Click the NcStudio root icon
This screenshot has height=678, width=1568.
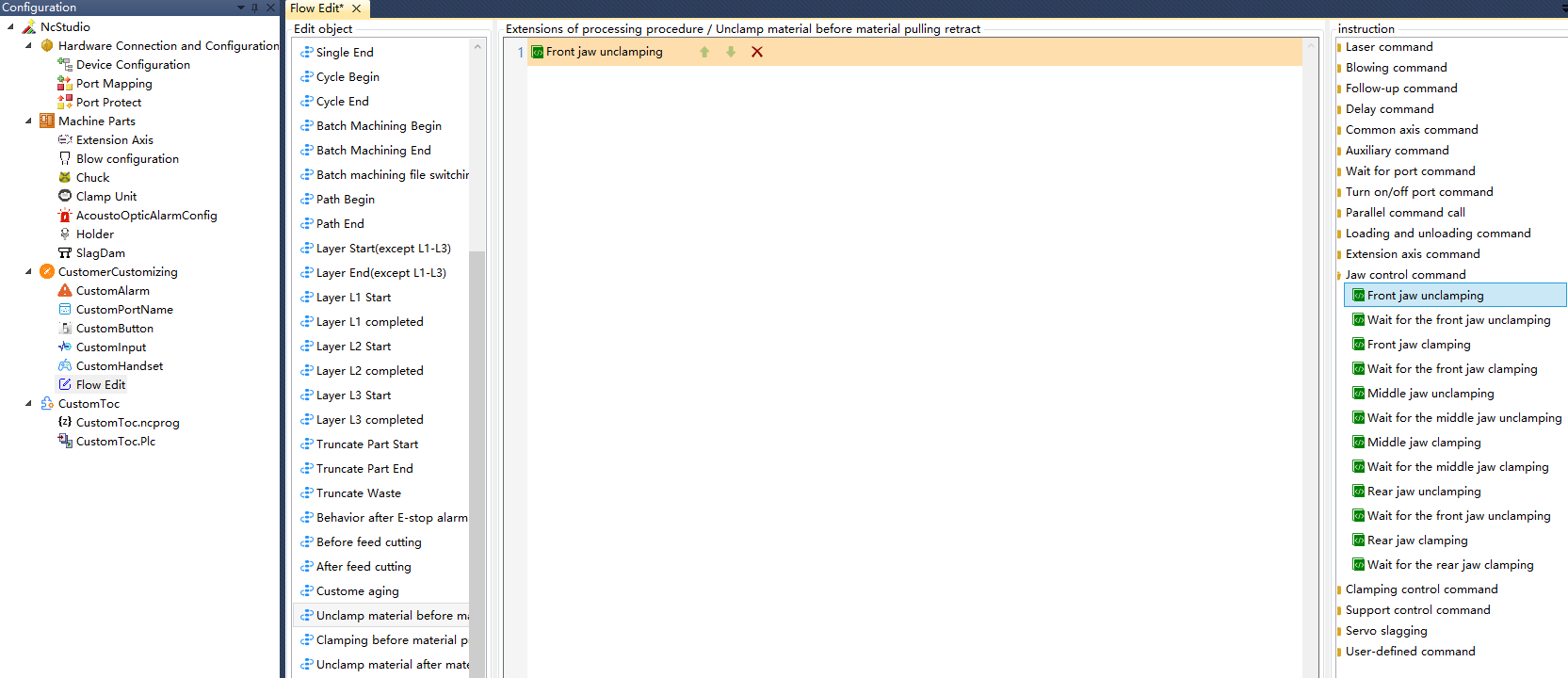pos(29,27)
